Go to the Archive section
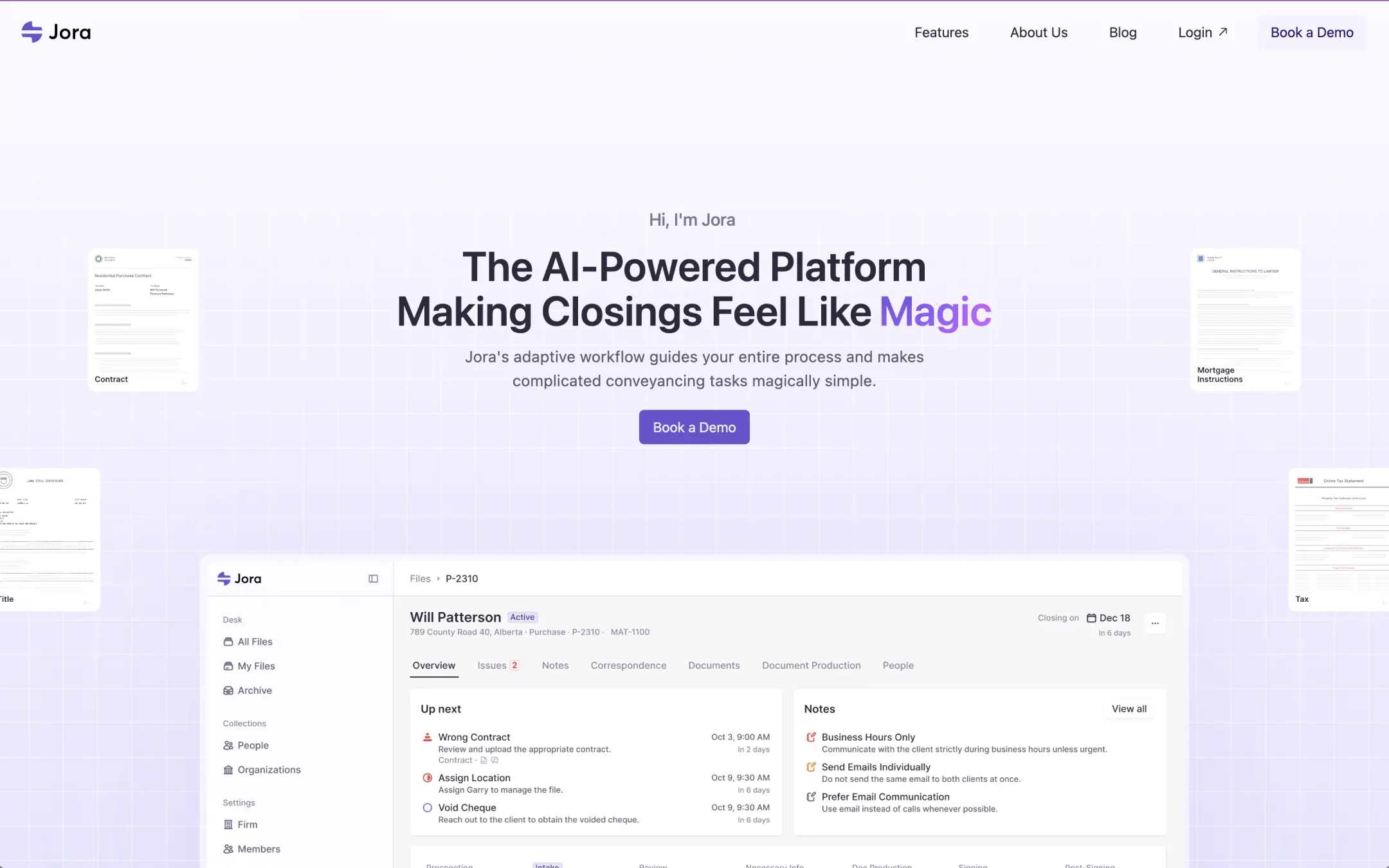 [255, 691]
